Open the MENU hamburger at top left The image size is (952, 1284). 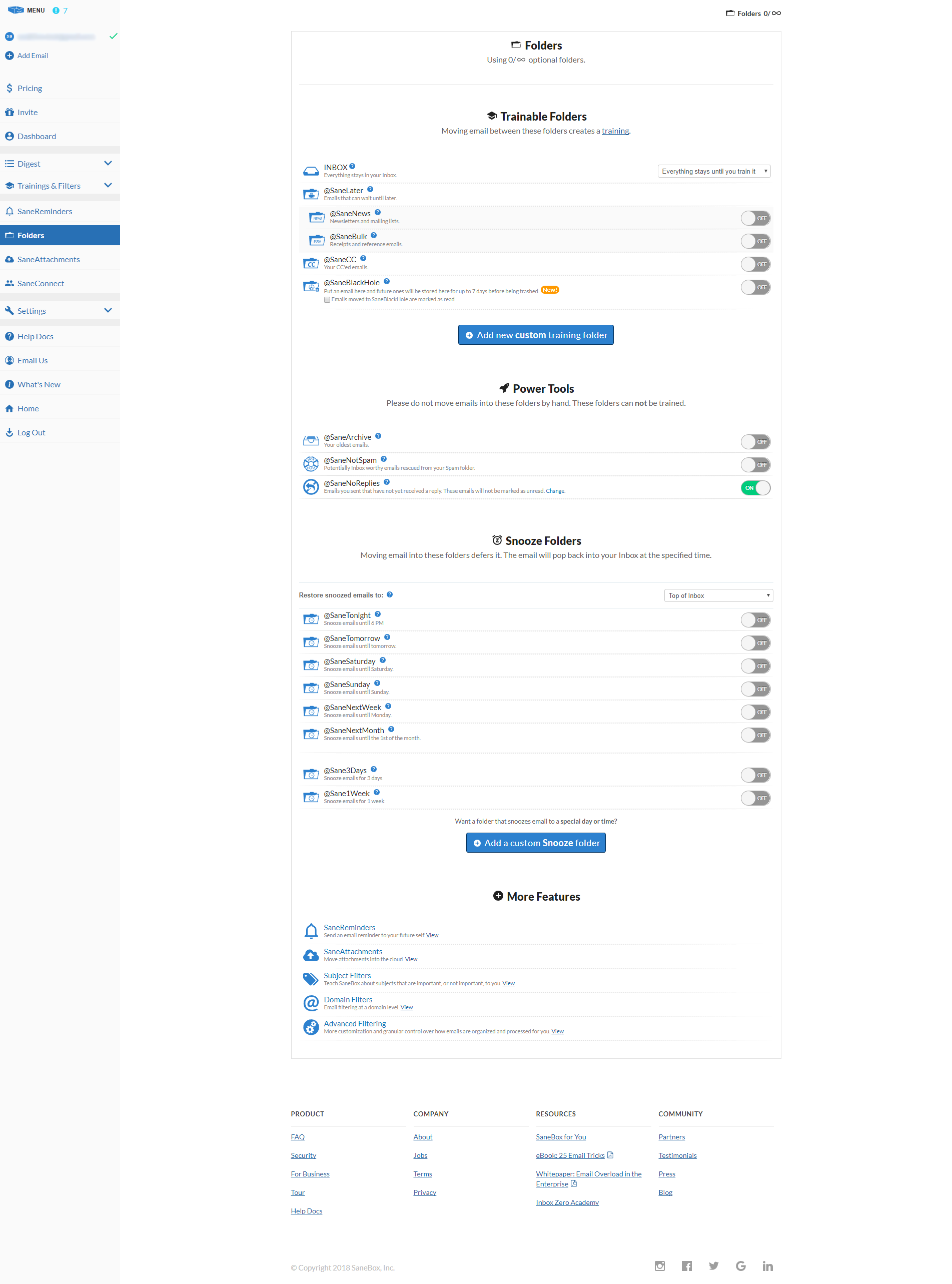(27, 10)
